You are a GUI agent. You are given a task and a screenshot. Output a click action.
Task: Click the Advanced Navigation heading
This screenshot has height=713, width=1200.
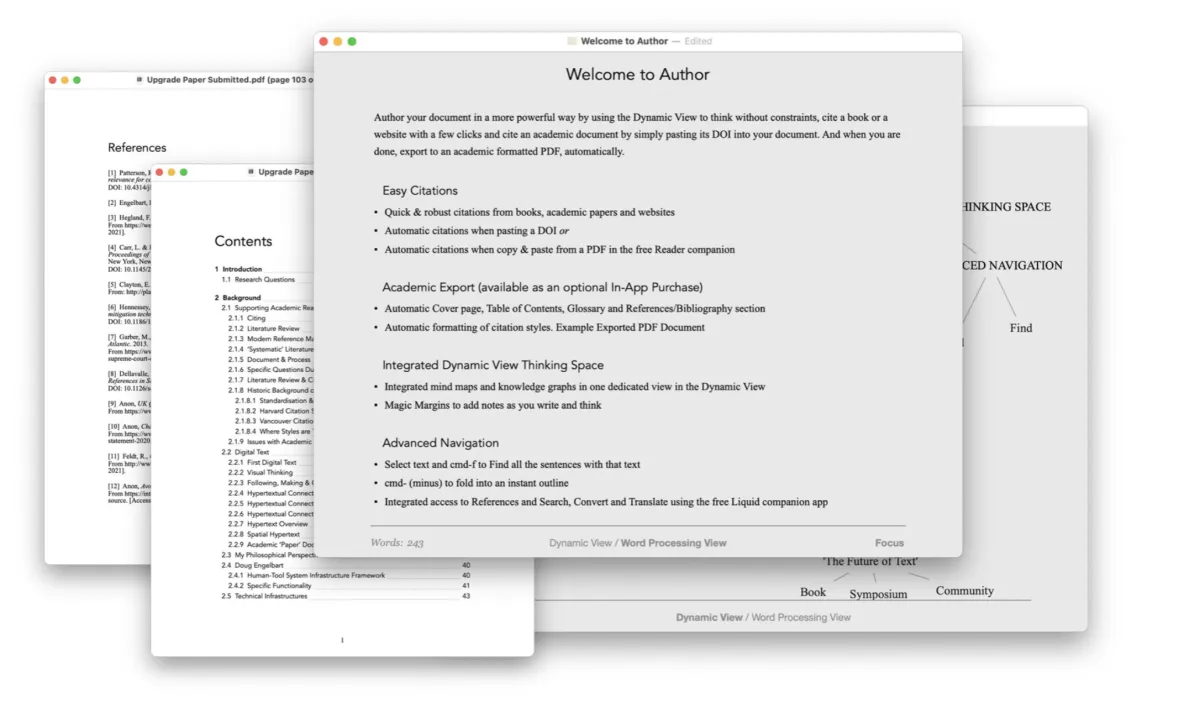(440, 442)
